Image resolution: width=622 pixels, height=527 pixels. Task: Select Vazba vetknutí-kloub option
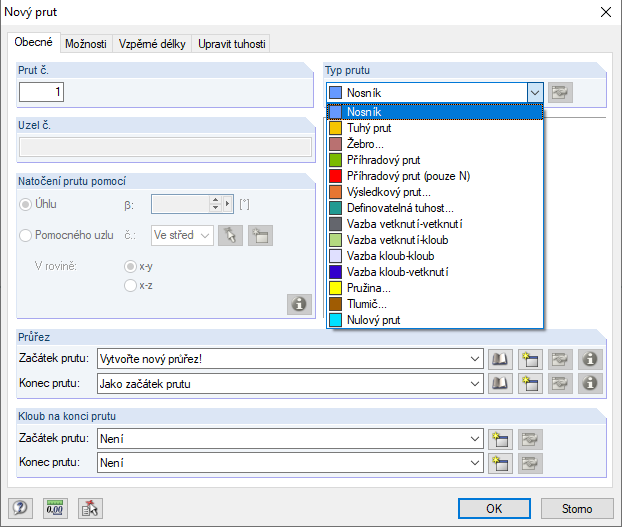click(x=435, y=240)
